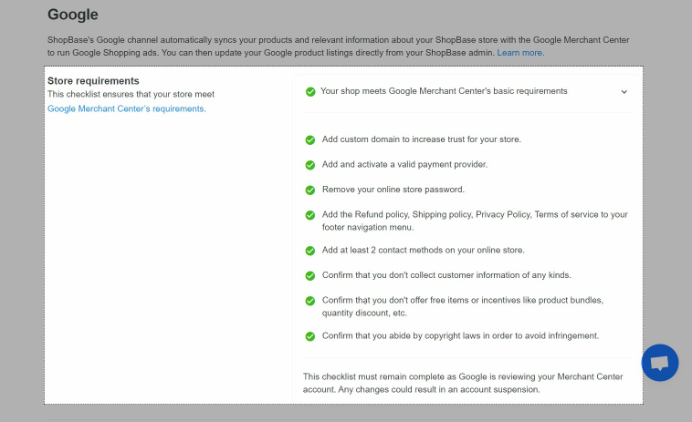The width and height of the screenshot is (692, 422).
Task: Click check mark beside customer information confirmation
Action: click(310, 276)
